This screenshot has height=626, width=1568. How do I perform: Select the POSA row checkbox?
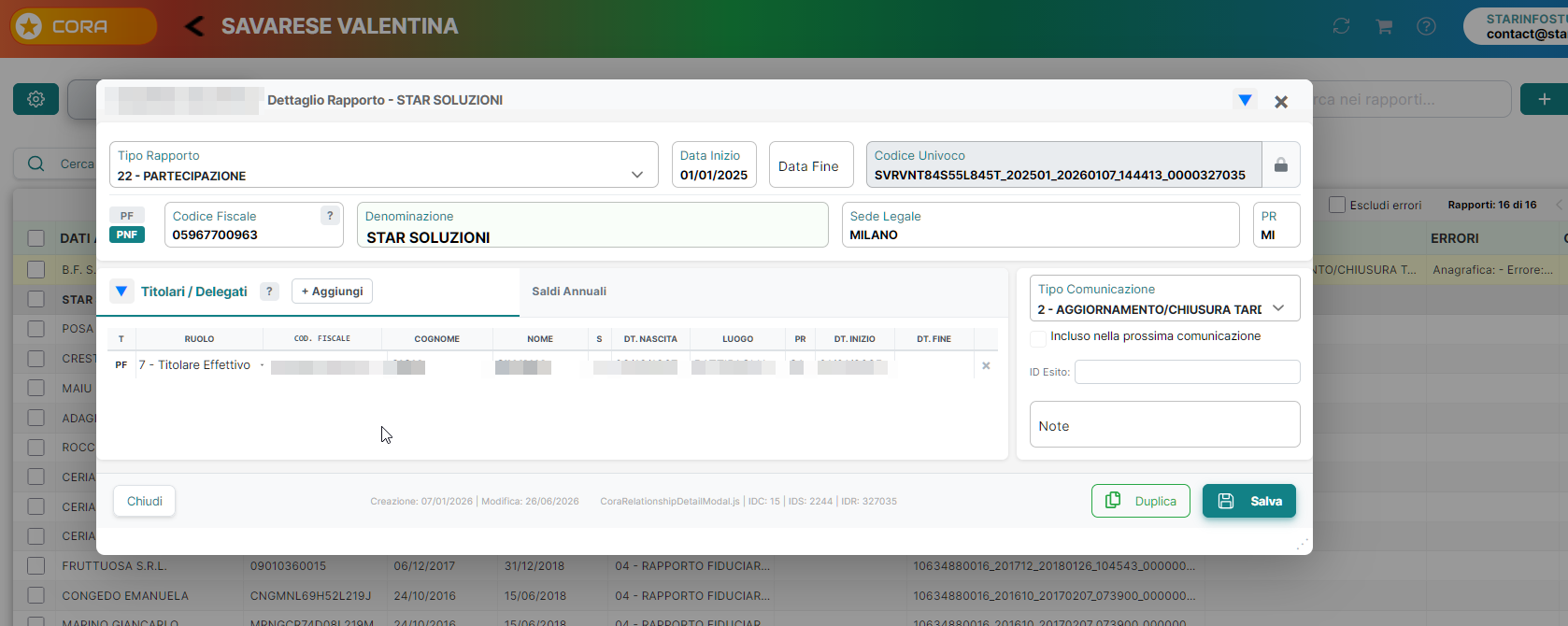pos(36,329)
